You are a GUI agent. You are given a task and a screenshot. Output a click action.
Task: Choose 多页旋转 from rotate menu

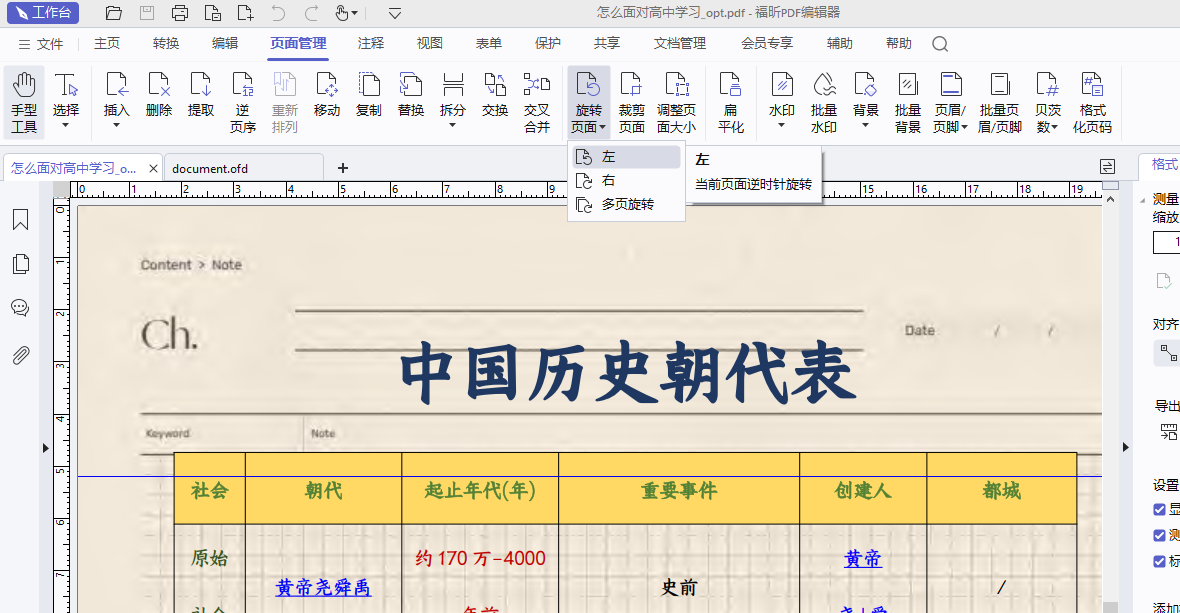coord(627,204)
